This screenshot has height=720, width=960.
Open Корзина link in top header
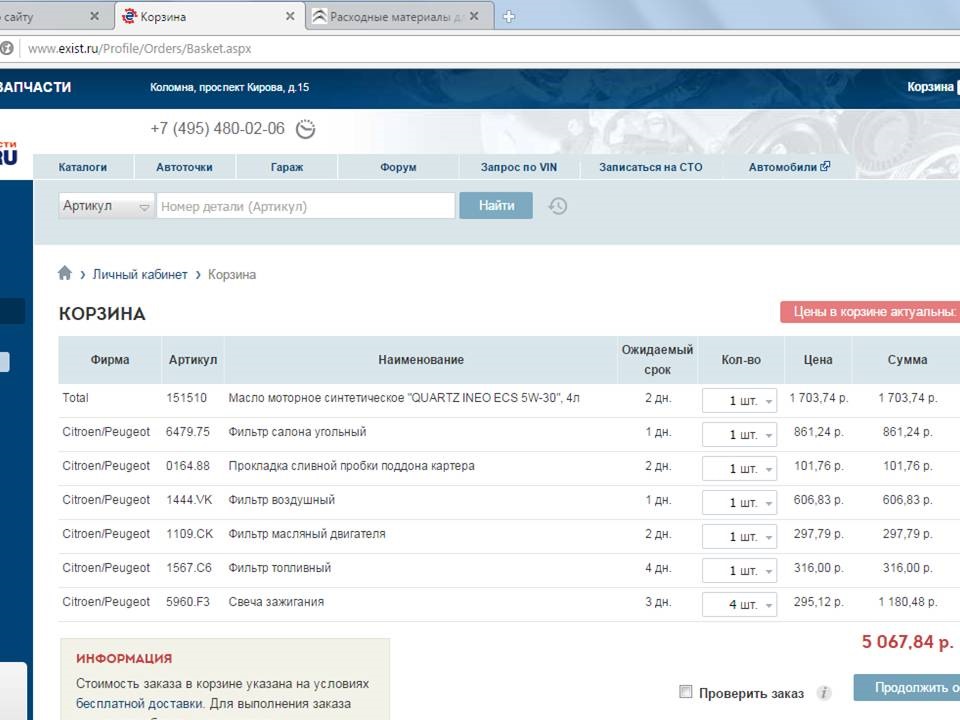click(930, 87)
